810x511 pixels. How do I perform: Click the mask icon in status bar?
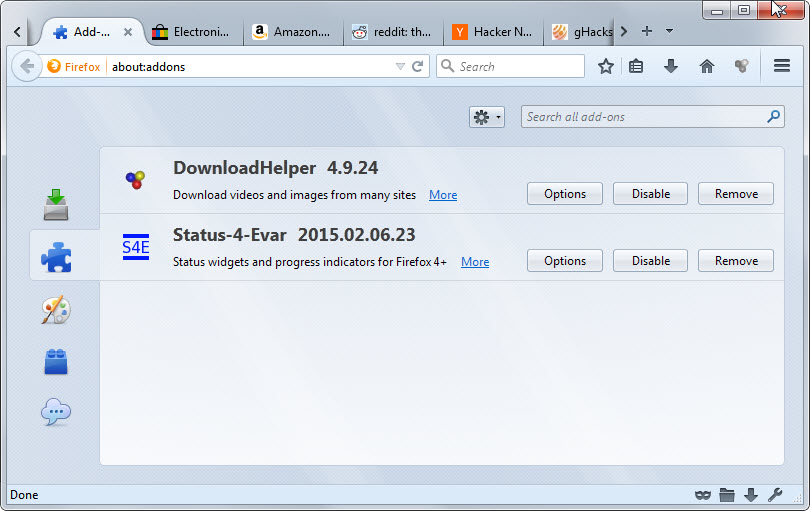703,495
